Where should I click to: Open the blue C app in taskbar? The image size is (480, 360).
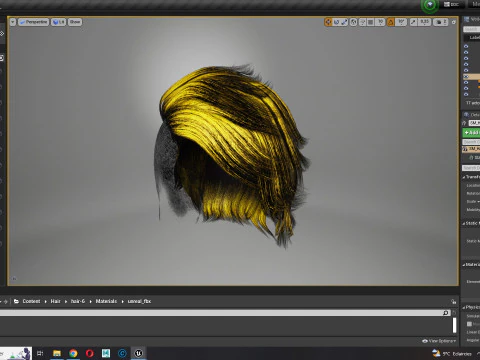122,353
